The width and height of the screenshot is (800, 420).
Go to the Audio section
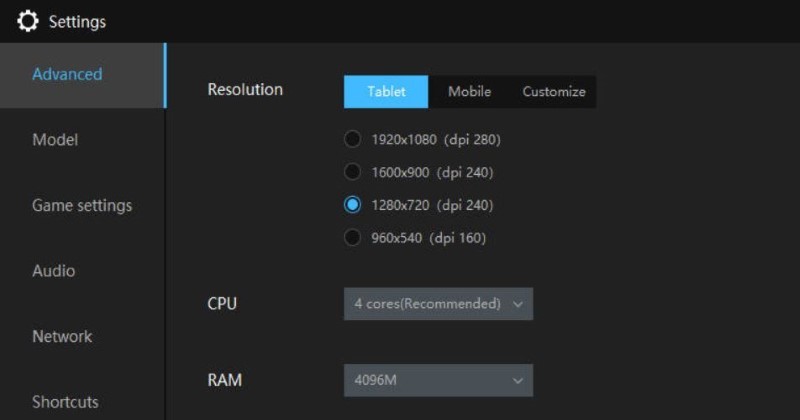(53, 271)
